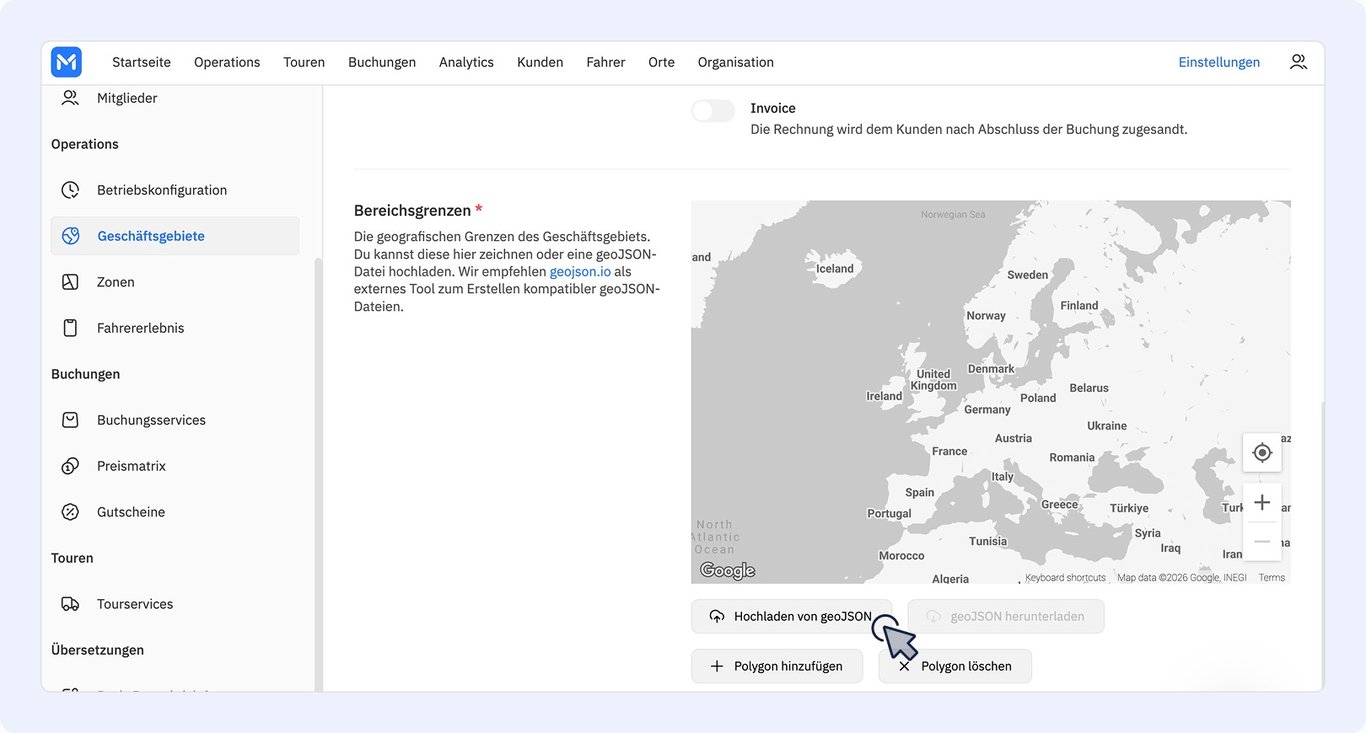Zoom out on the map
This screenshot has width=1366, height=733.
click(x=1262, y=541)
